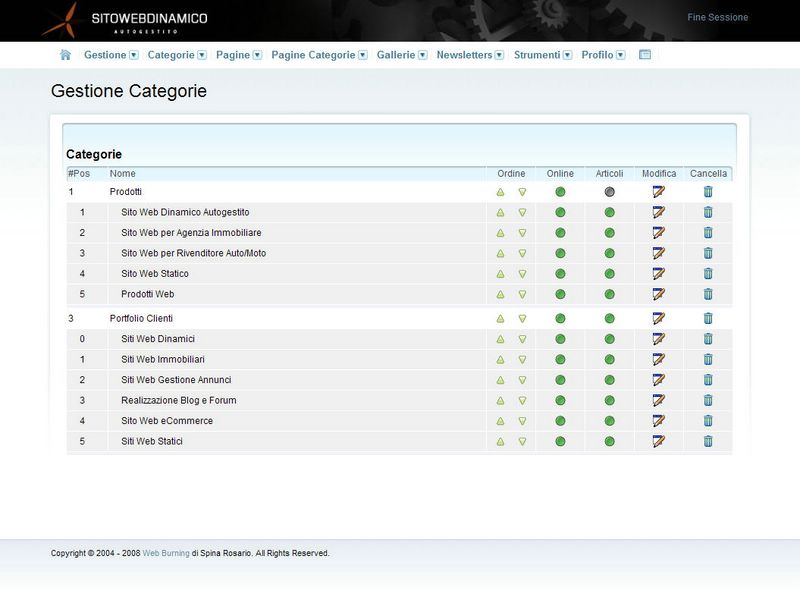This screenshot has width=800, height=600.
Task: Edit Sito Web per Rivenditore Auto/Moto
Action: 659,253
